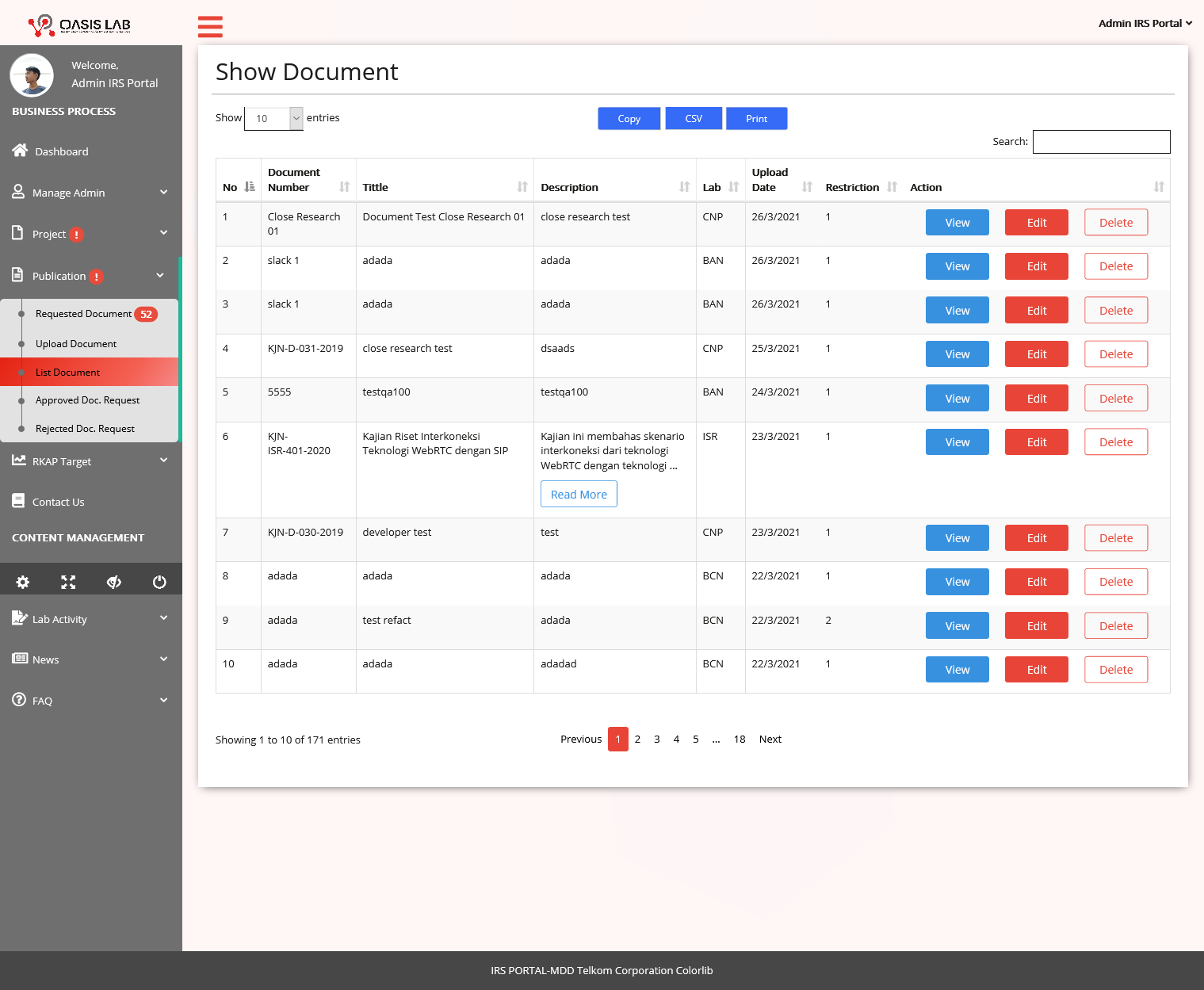The height and width of the screenshot is (990, 1204).
Task: Delete the test refact document
Action: point(1115,626)
